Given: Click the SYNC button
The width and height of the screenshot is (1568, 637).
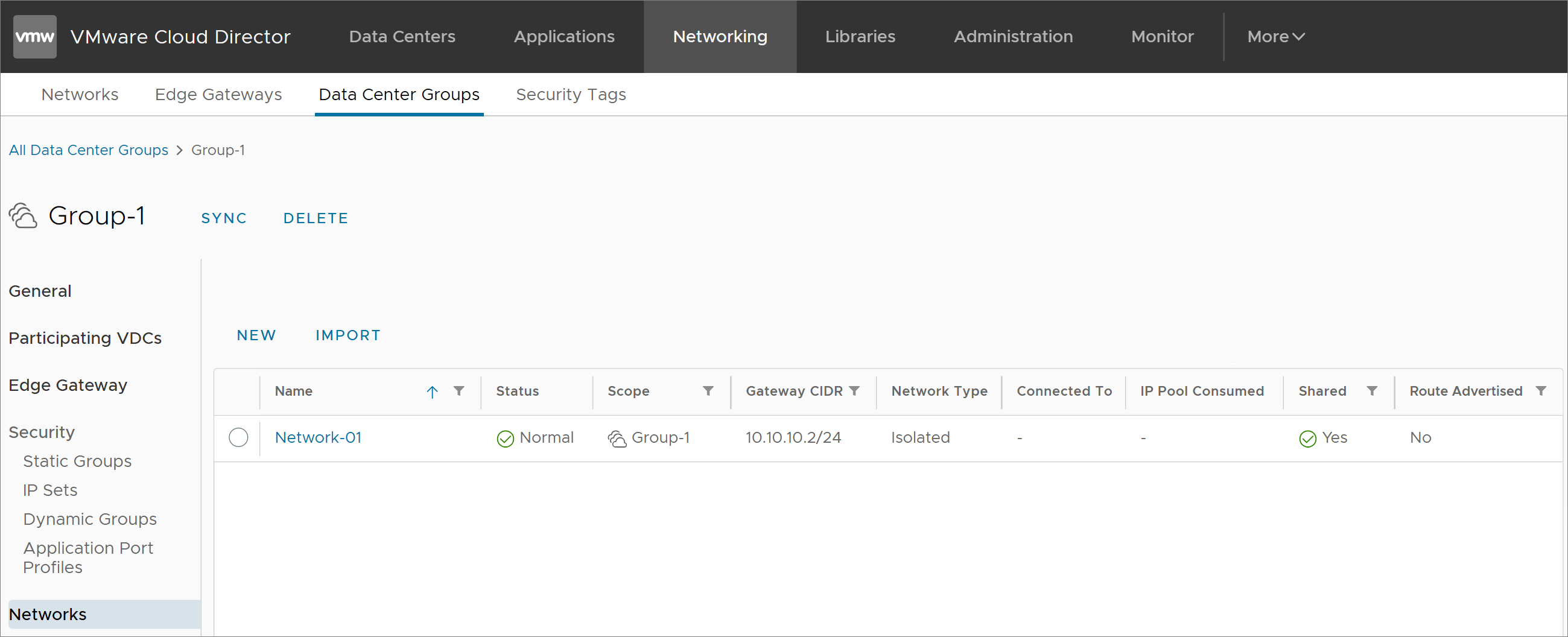Looking at the screenshot, I should [224, 218].
